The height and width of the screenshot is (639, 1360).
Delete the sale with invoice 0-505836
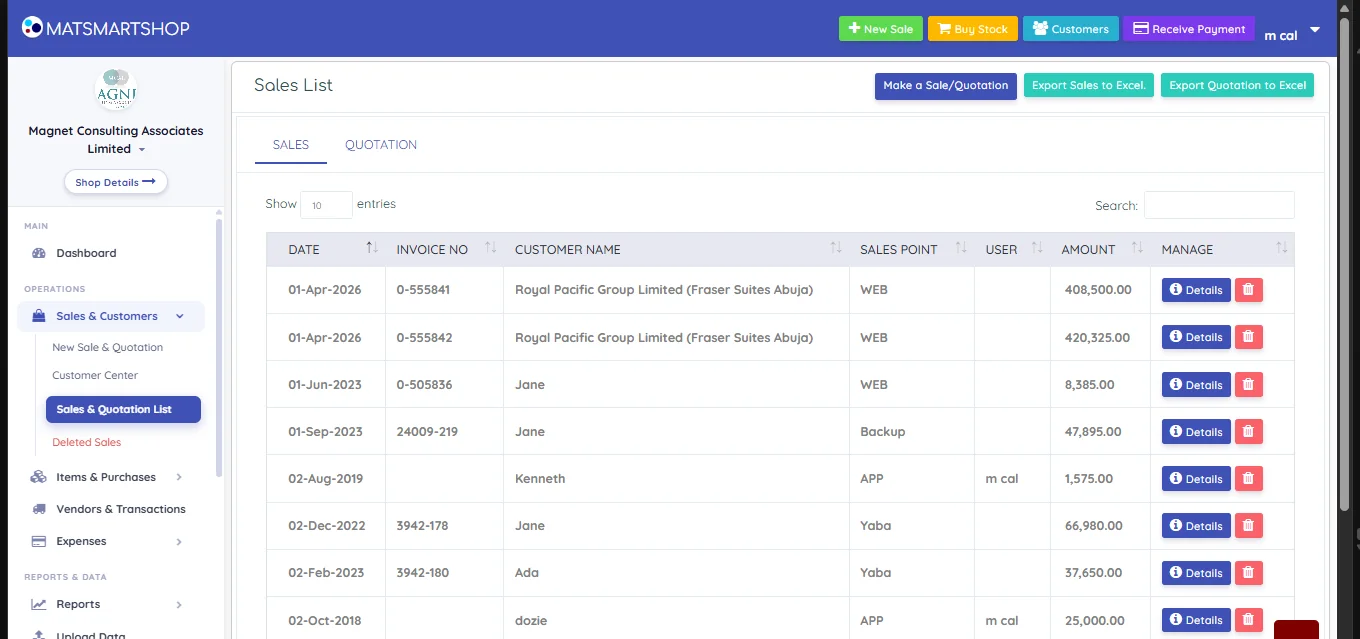pos(1248,384)
